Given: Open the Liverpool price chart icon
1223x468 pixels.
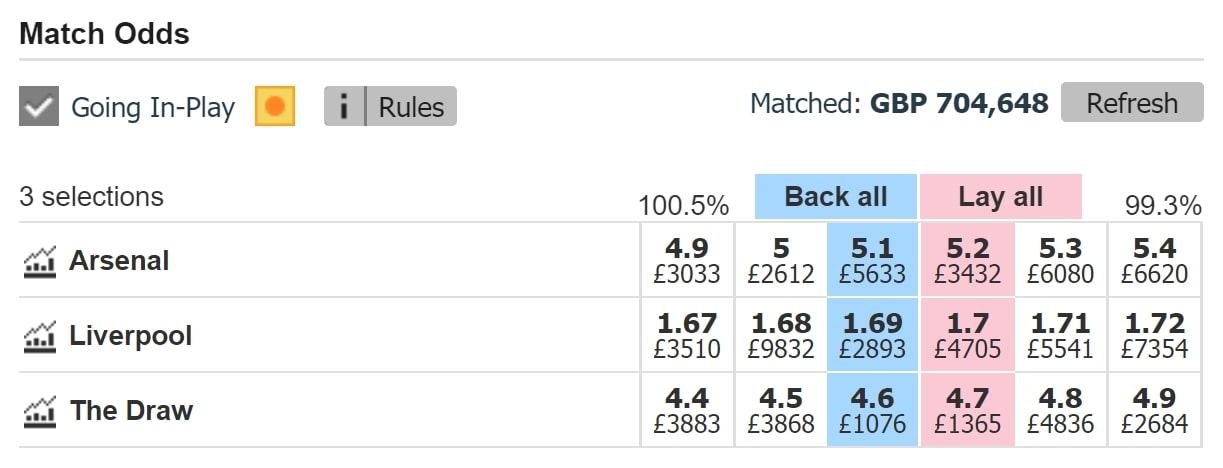Looking at the screenshot, I should [39, 337].
